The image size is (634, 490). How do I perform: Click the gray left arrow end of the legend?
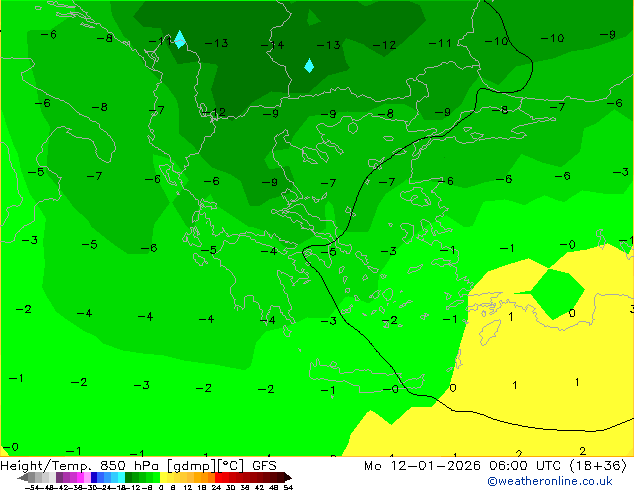22,477
